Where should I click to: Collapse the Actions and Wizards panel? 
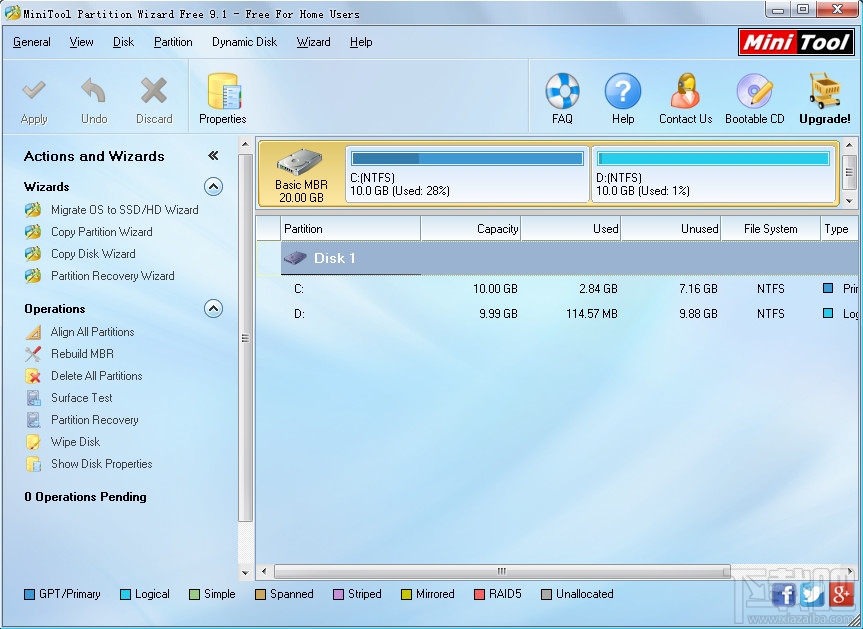213,156
